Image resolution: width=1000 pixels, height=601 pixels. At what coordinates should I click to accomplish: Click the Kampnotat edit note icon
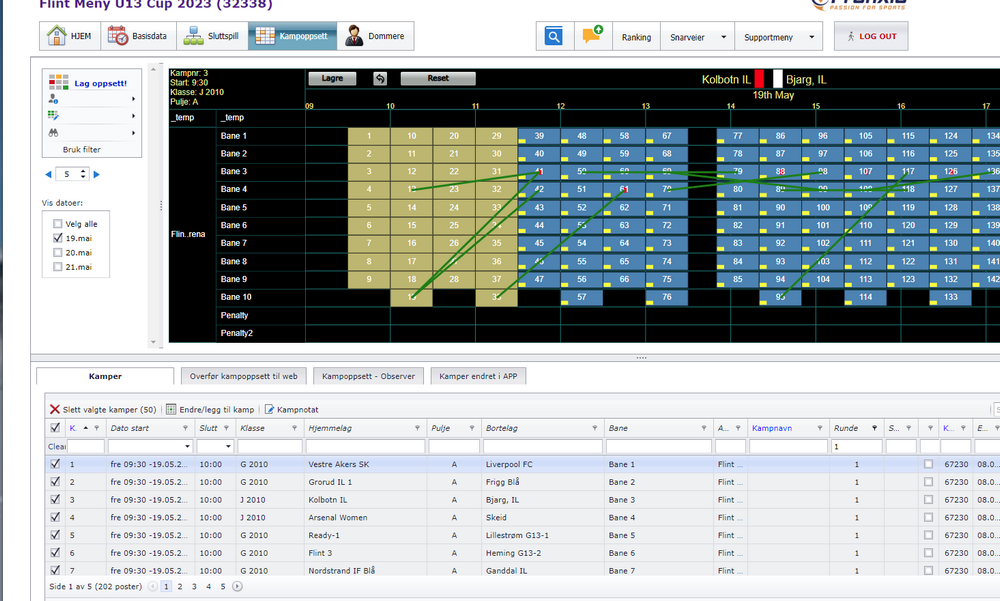pyautogui.click(x=269, y=410)
